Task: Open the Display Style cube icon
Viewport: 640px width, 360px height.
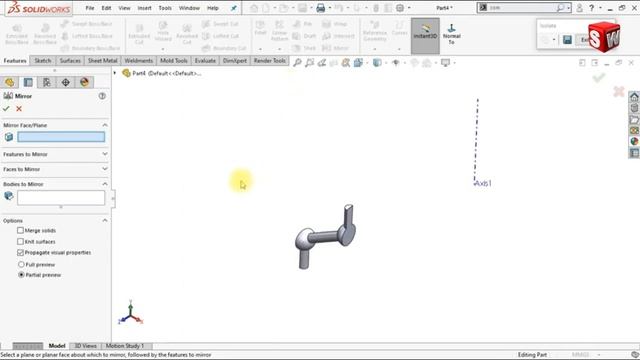Action: (377, 62)
